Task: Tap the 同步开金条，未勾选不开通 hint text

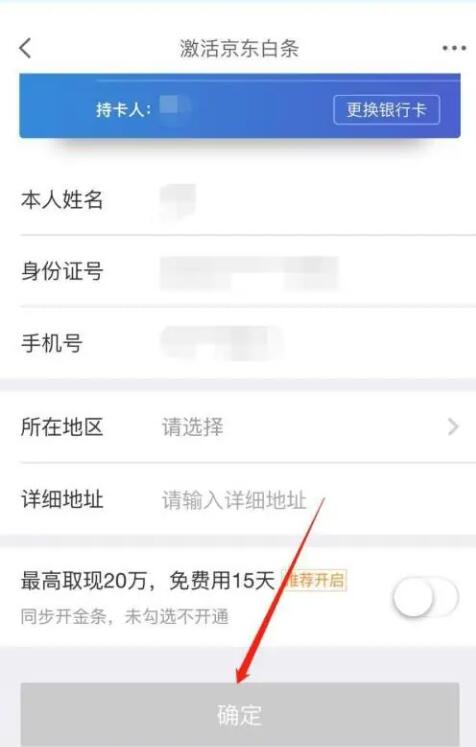Action: pyautogui.click(x=125, y=616)
